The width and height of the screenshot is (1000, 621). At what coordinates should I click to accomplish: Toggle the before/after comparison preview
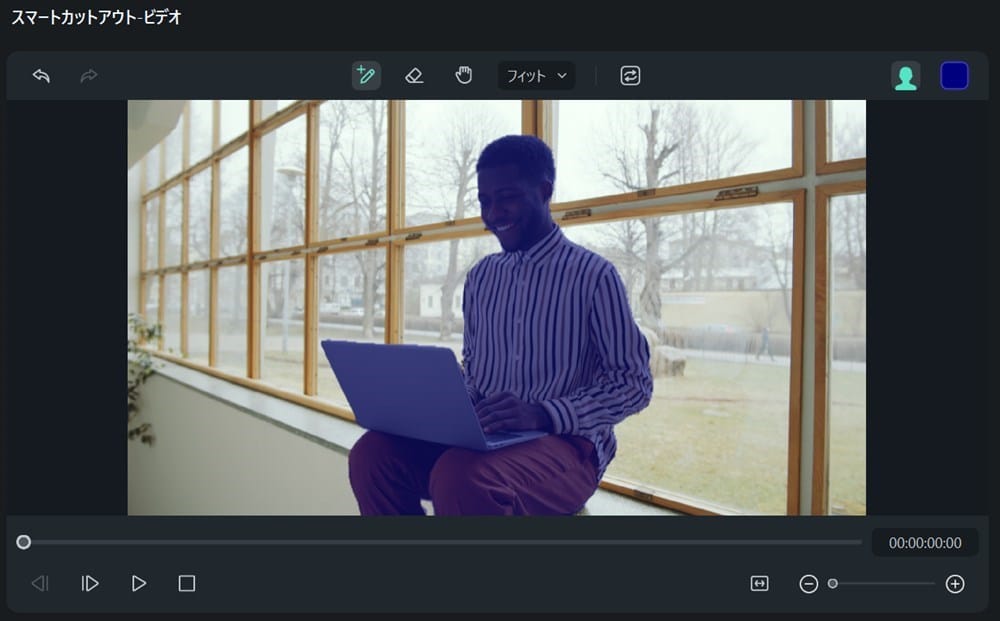[629, 75]
